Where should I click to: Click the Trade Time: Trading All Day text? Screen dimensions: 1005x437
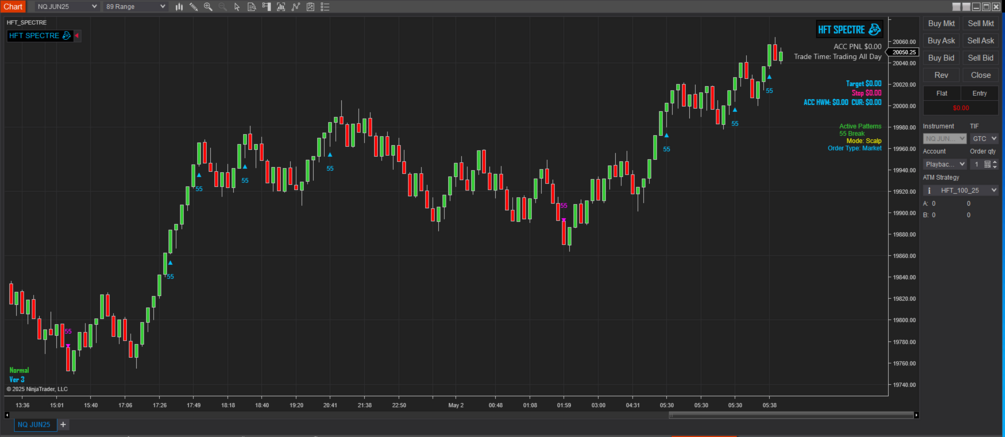point(838,56)
